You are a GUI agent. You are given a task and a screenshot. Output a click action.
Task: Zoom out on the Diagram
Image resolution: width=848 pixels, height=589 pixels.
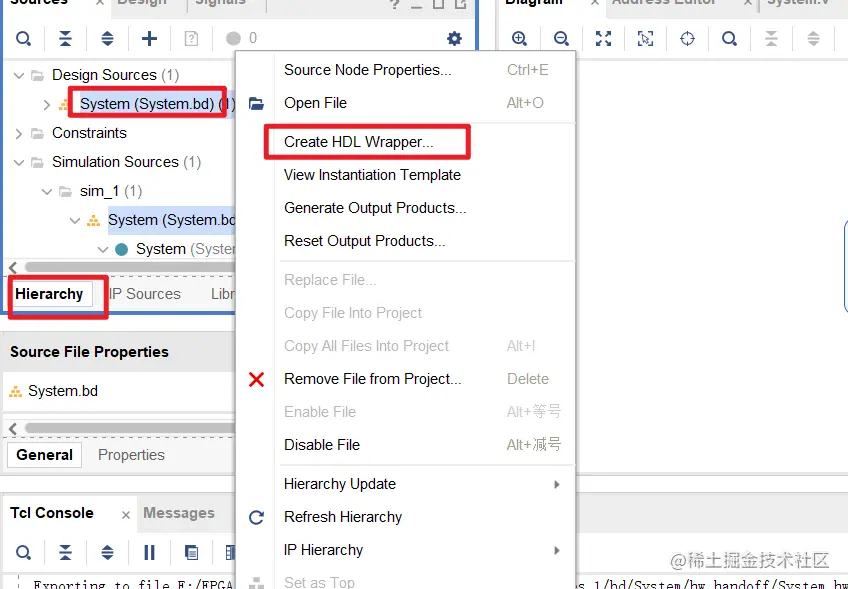pyautogui.click(x=561, y=38)
